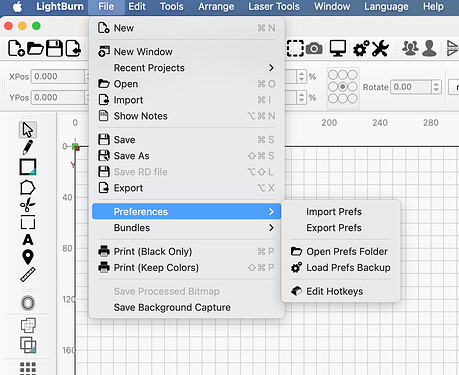Screen dimensions: 459x375
Task: Focus the XPos input field
Action: coord(58,77)
